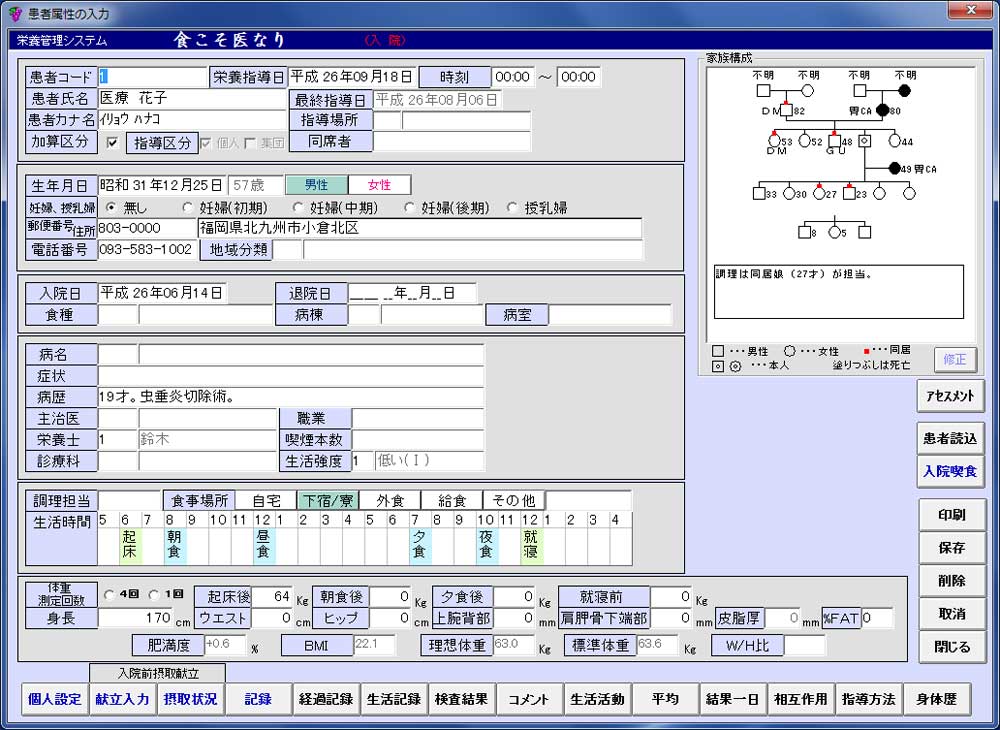
Task: Choose 女性 gender toggle
Action: coord(379,185)
